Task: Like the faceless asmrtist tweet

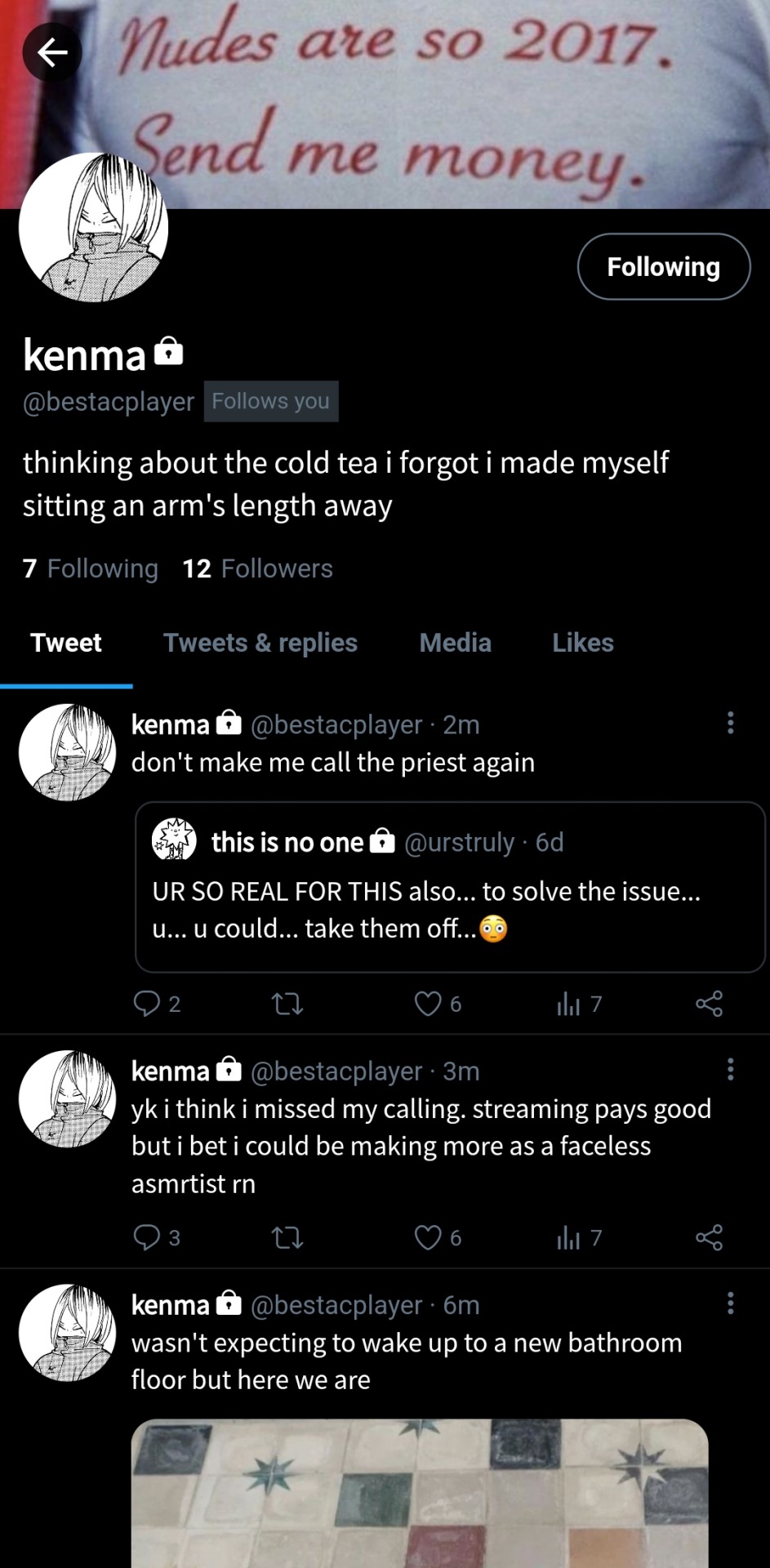Action: pyautogui.click(x=428, y=1237)
